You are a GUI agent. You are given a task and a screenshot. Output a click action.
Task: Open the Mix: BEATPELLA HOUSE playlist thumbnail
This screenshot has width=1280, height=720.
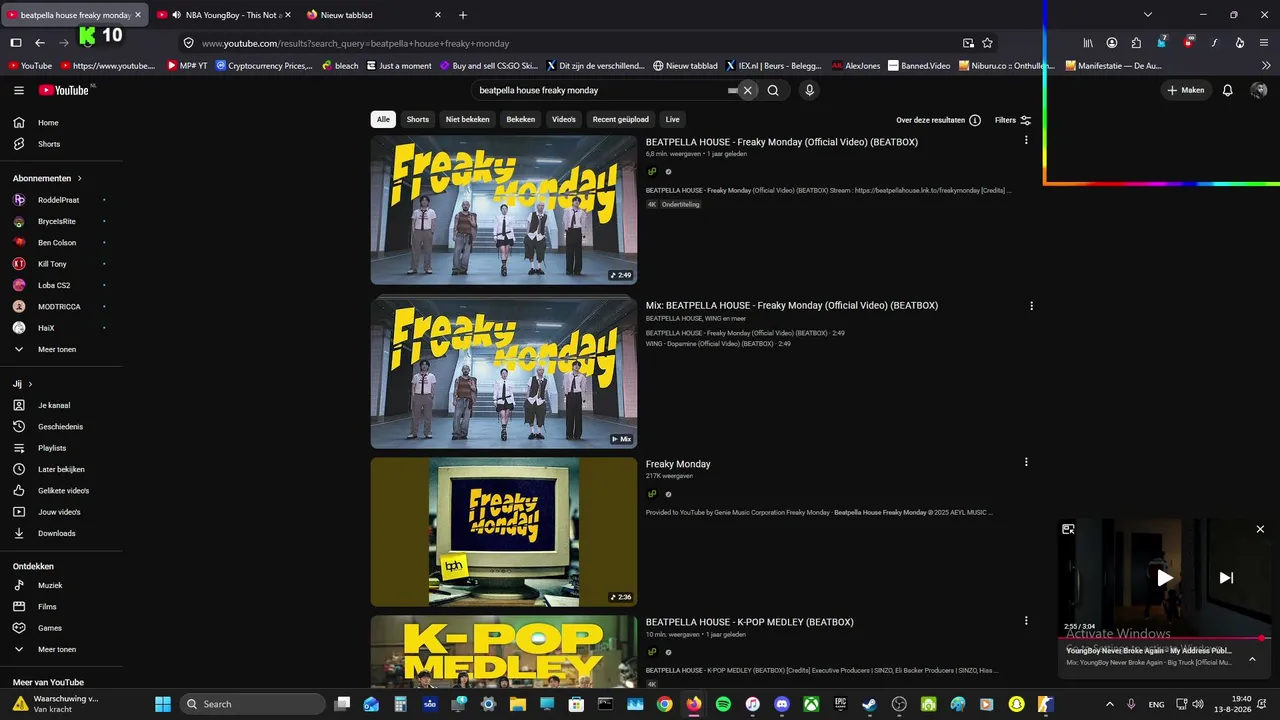[x=504, y=372]
